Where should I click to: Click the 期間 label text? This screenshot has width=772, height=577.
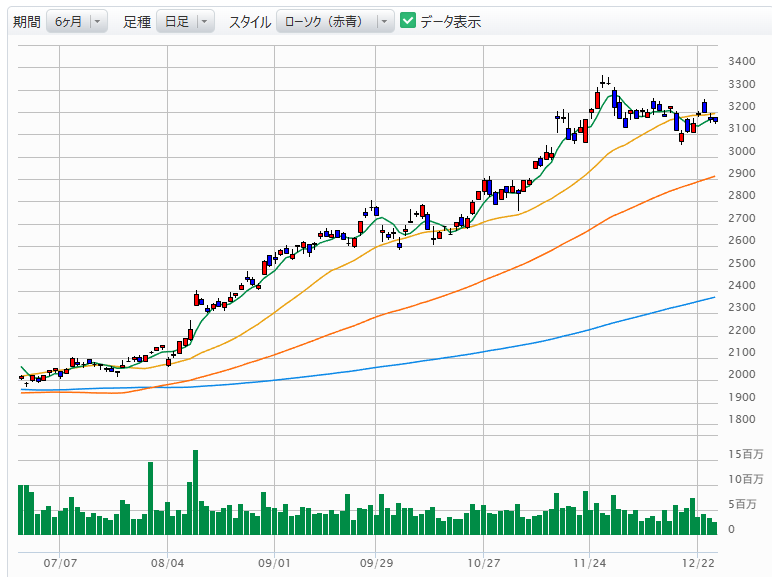27,21
